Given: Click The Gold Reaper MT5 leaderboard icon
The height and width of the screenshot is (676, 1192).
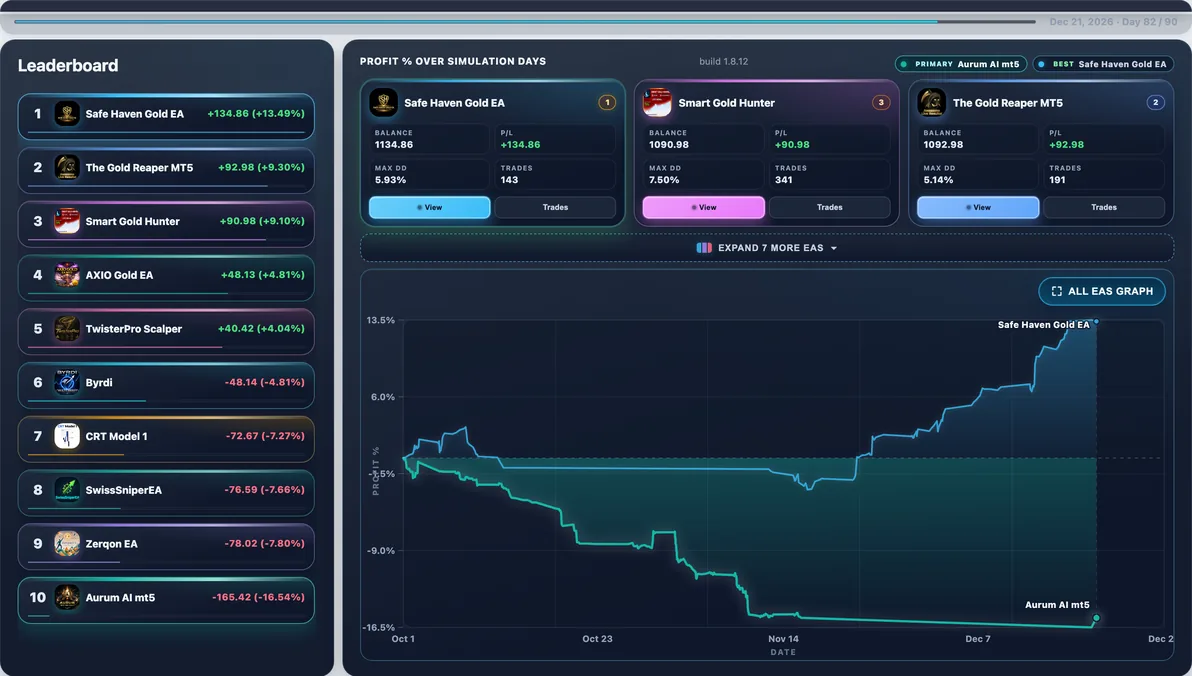Looking at the screenshot, I should pyautogui.click(x=67, y=167).
